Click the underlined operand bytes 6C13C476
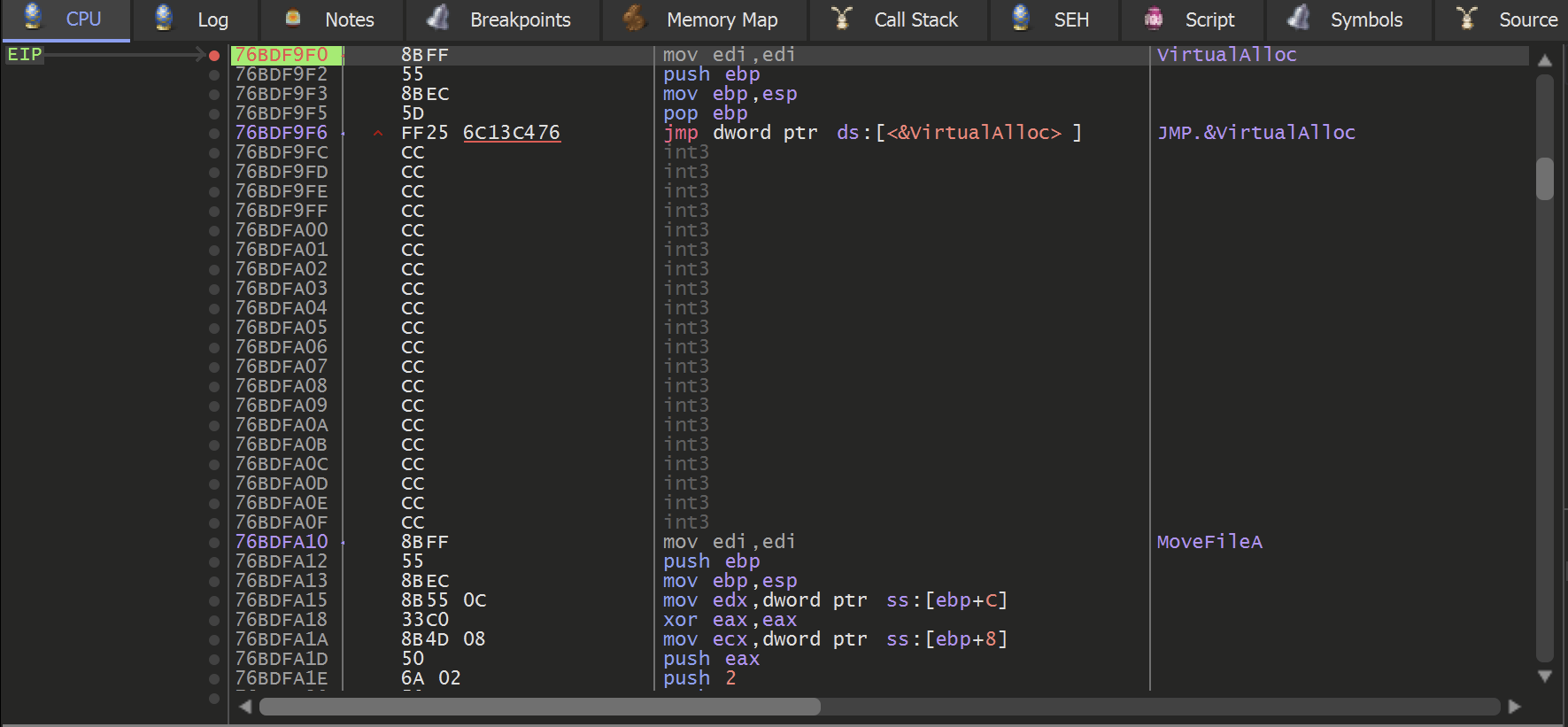Screen dimensions: 1568x727 (512, 133)
